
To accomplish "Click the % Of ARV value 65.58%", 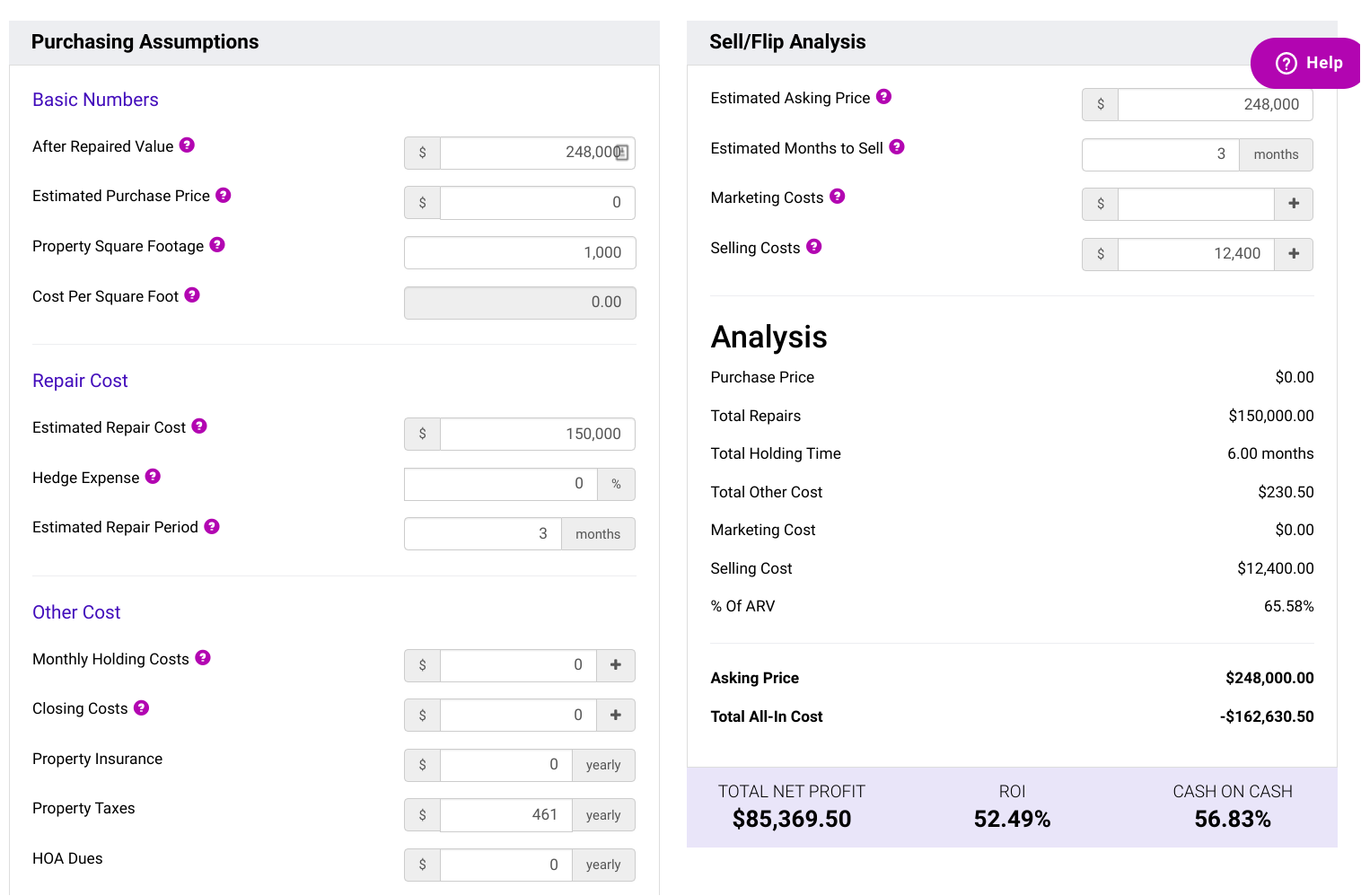I will (x=1289, y=606).
